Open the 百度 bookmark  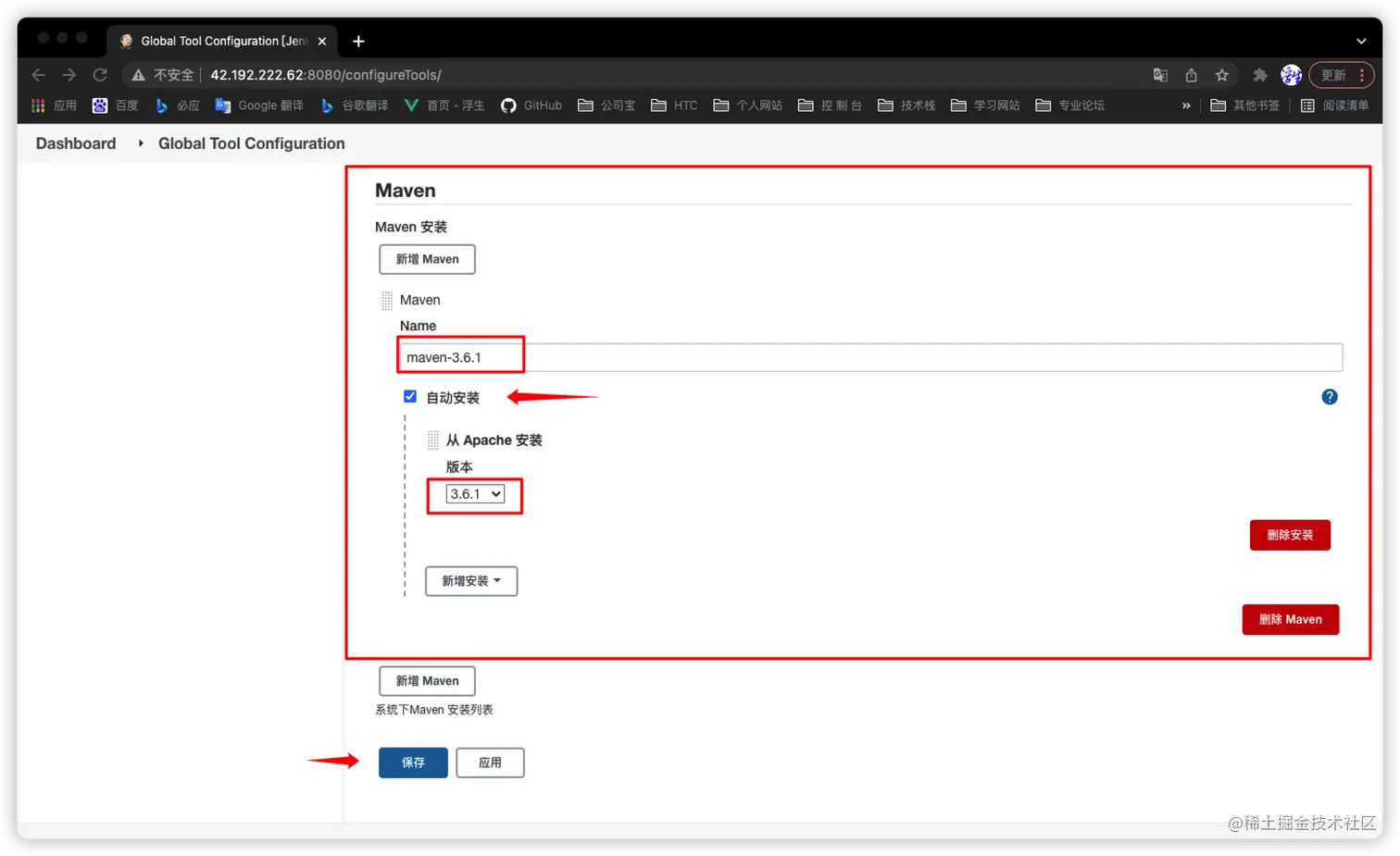pos(116,105)
